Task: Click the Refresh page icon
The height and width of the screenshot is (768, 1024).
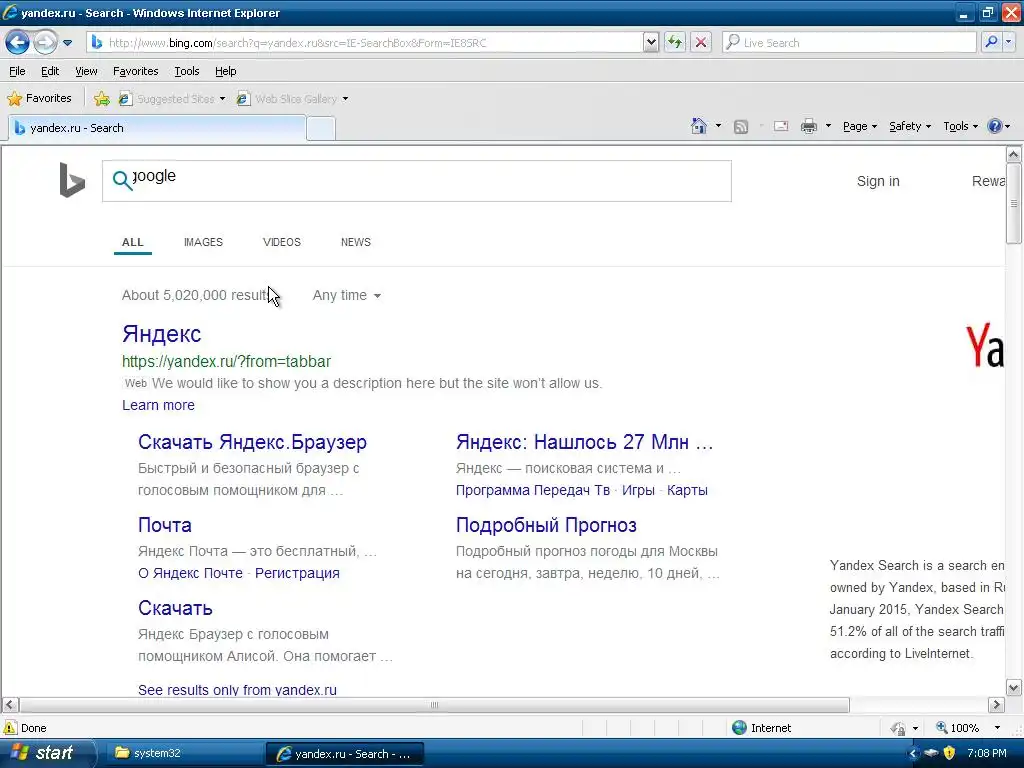Action: pyautogui.click(x=675, y=43)
